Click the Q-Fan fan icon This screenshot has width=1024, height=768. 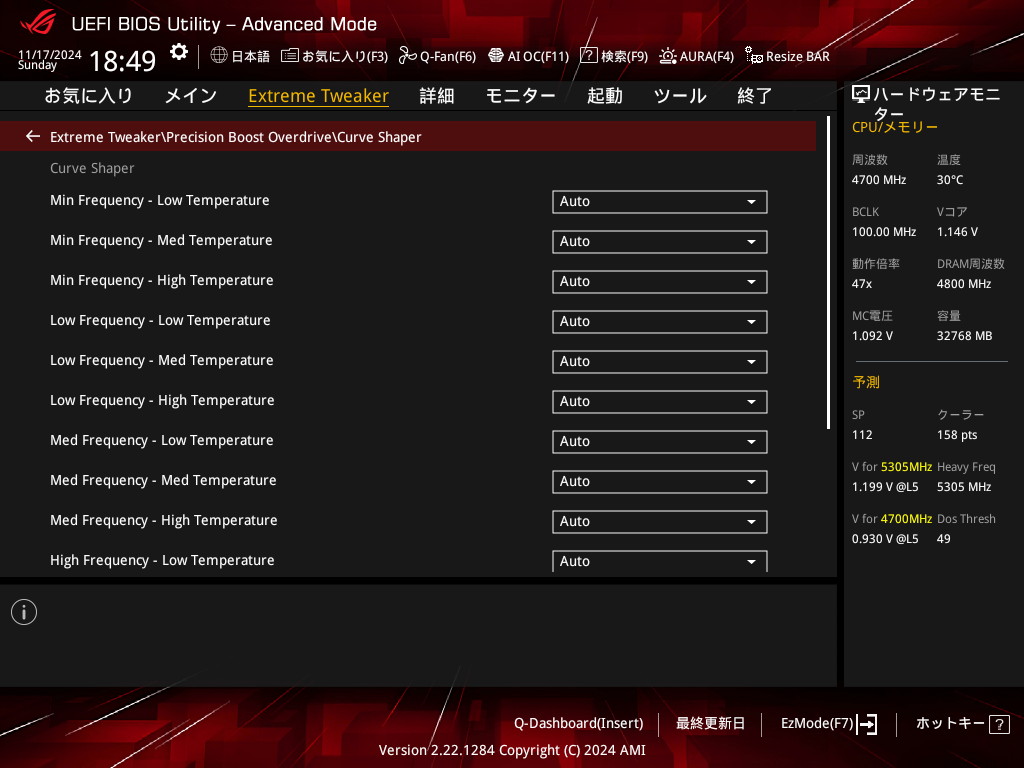tap(408, 56)
